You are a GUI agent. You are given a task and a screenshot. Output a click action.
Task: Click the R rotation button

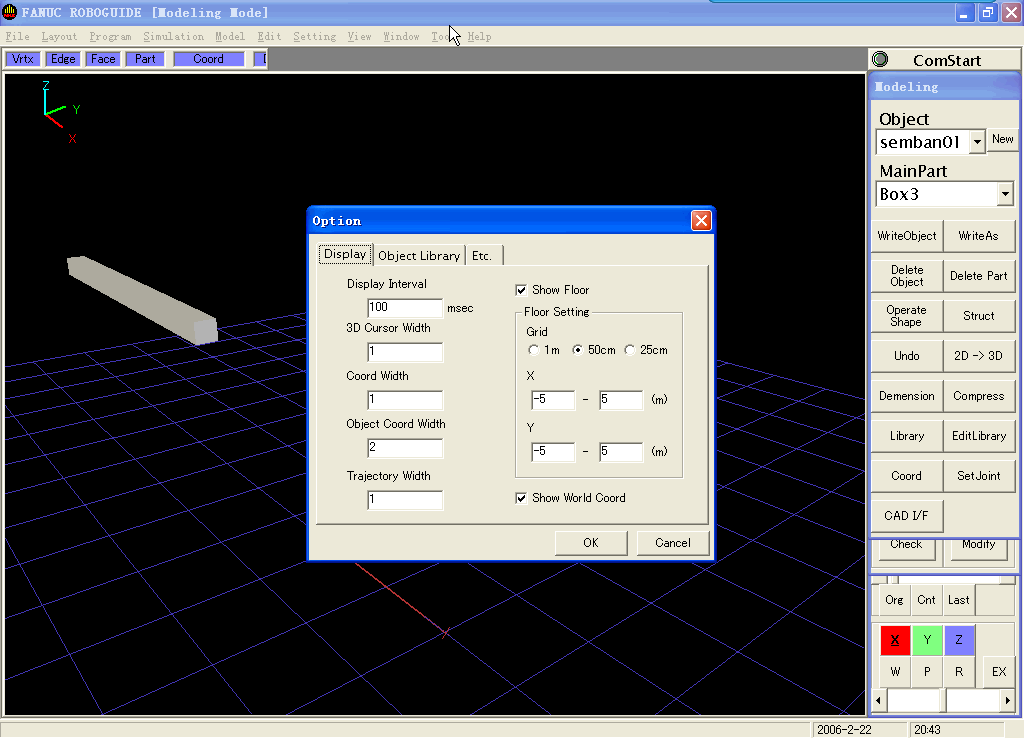click(x=959, y=672)
